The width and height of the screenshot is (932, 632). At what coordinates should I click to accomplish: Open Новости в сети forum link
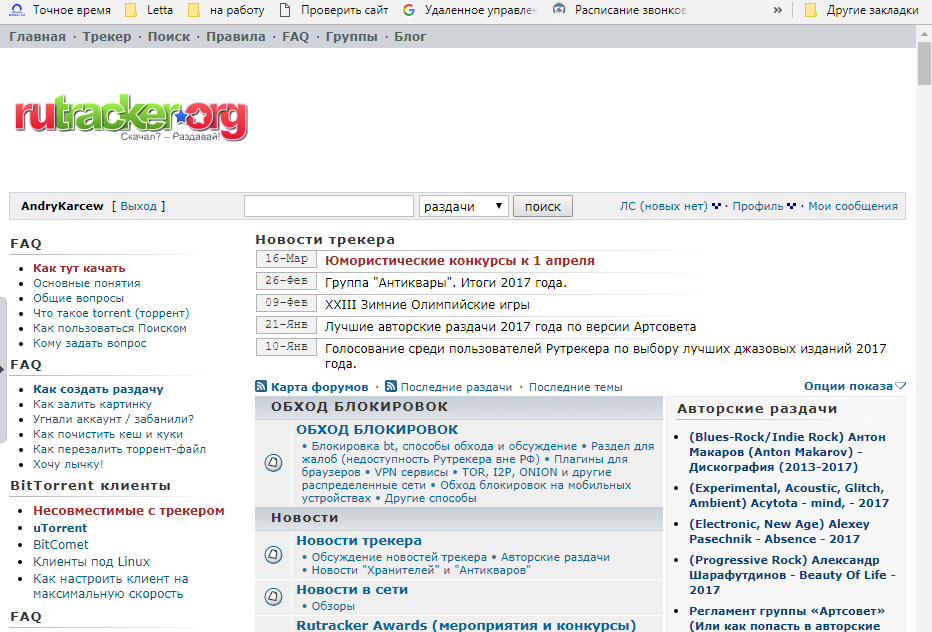(x=352, y=590)
